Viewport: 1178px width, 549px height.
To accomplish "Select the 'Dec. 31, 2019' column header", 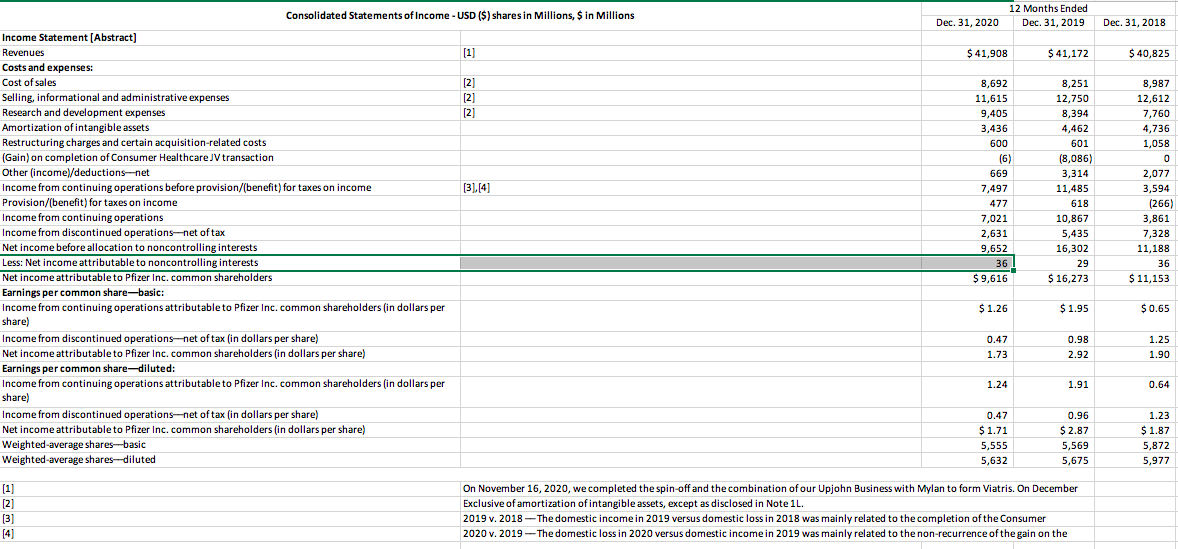I will (x=1053, y=23).
